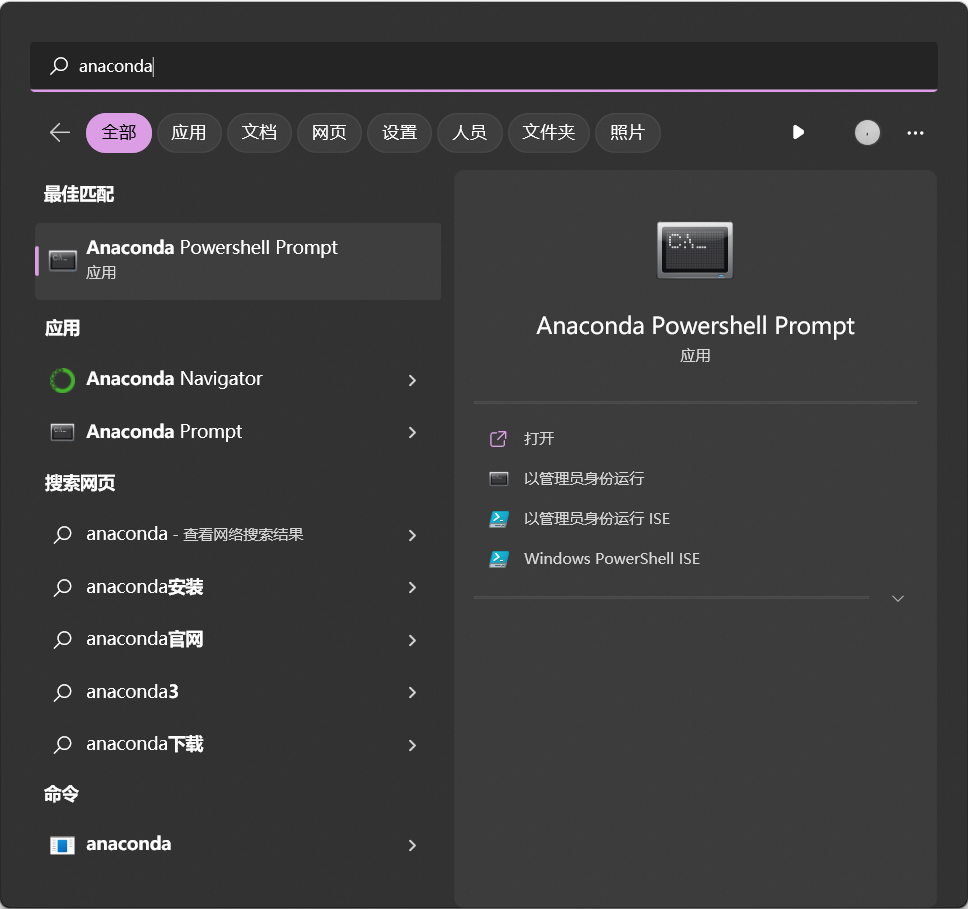Expand the Anaconda Navigator chevron arrow
Screen dimensions: 968x909
click(412, 380)
